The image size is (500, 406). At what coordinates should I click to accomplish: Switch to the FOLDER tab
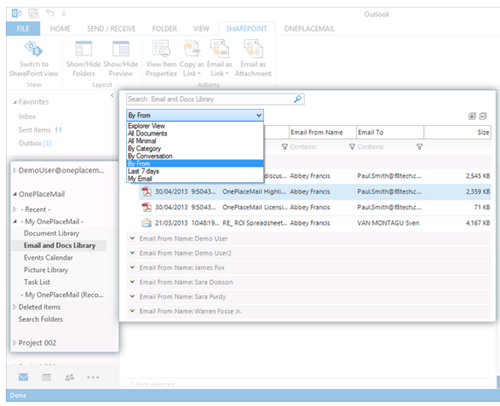pyautogui.click(x=164, y=29)
